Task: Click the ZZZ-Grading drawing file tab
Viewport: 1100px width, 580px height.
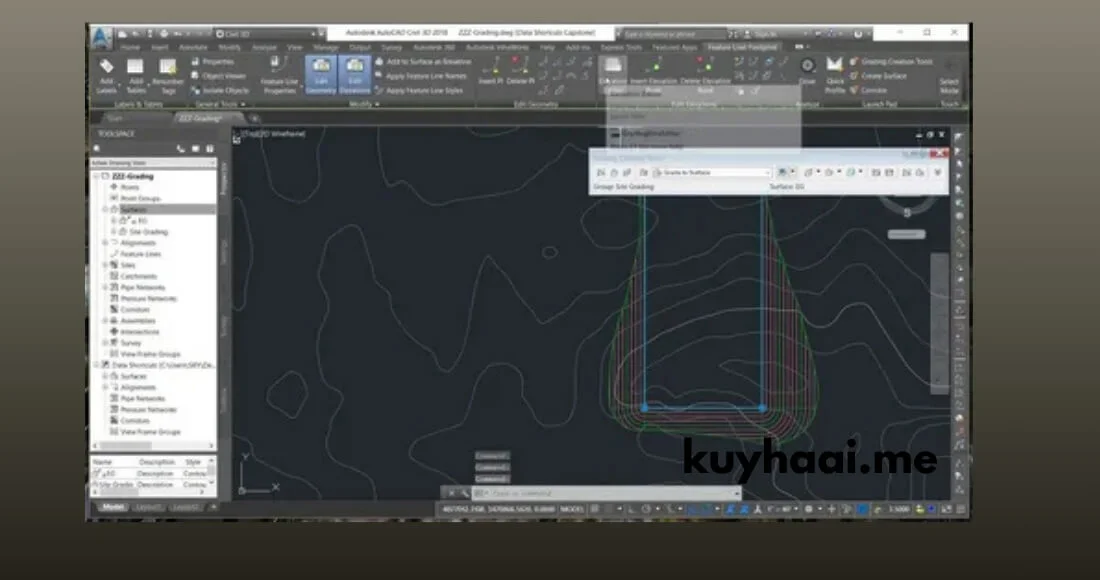Action: tap(206, 119)
